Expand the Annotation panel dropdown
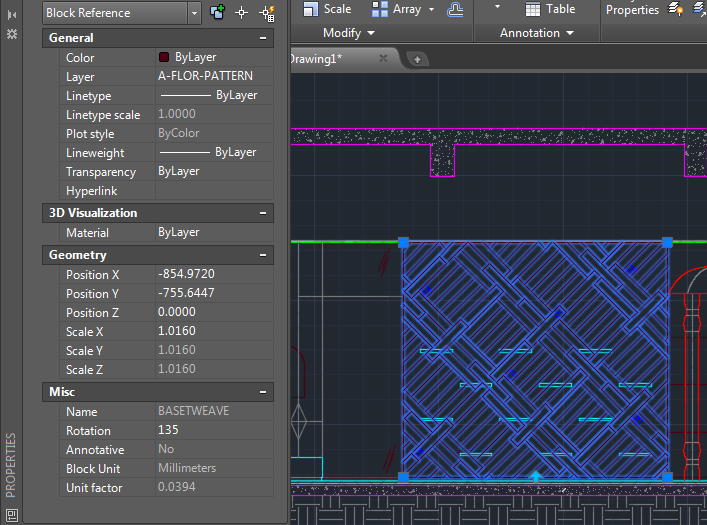 pyautogui.click(x=537, y=33)
